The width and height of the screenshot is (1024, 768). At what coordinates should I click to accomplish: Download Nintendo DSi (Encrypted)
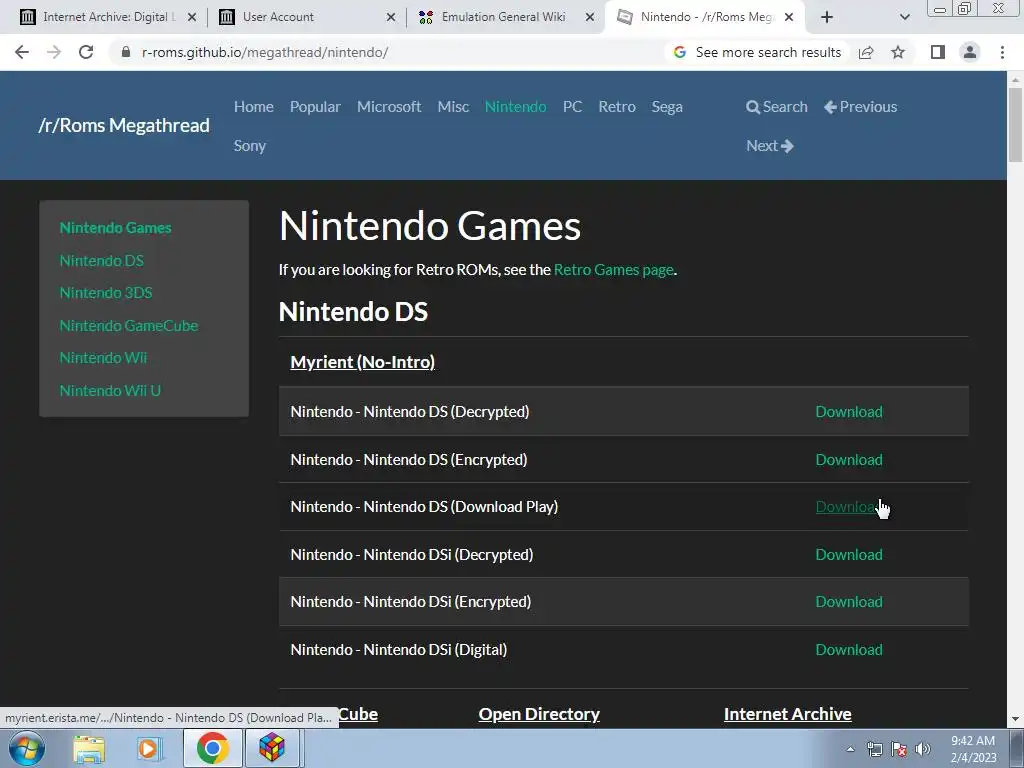[849, 601]
